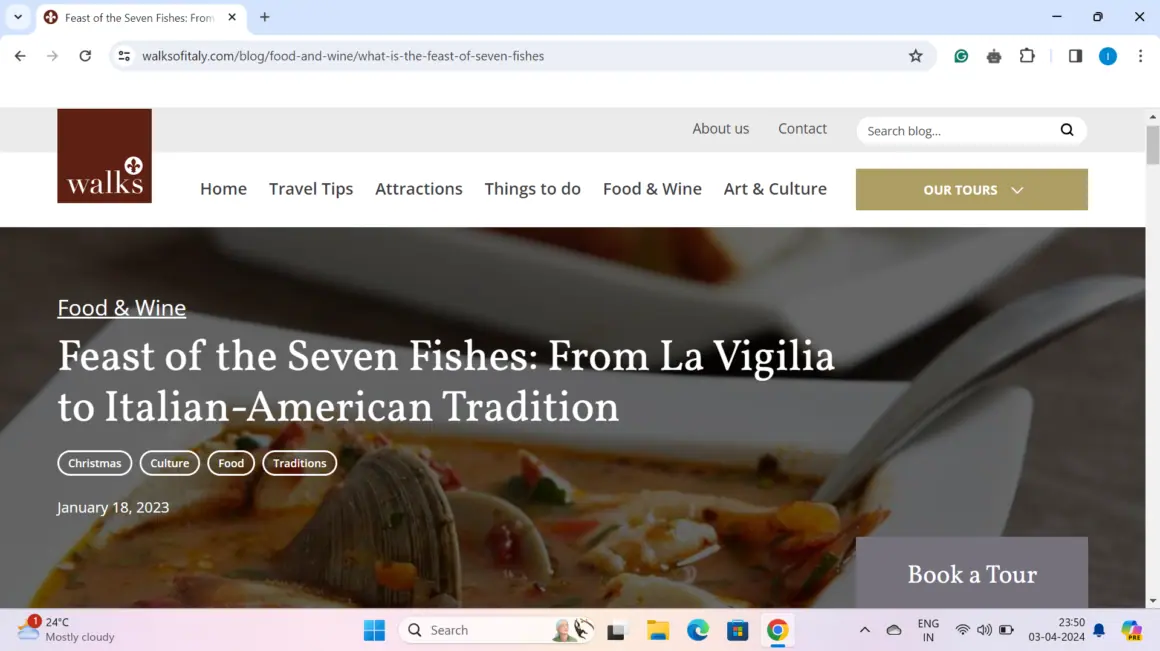Open the Attractions menu
Image resolution: width=1160 pixels, height=651 pixels.
point(419,189)
